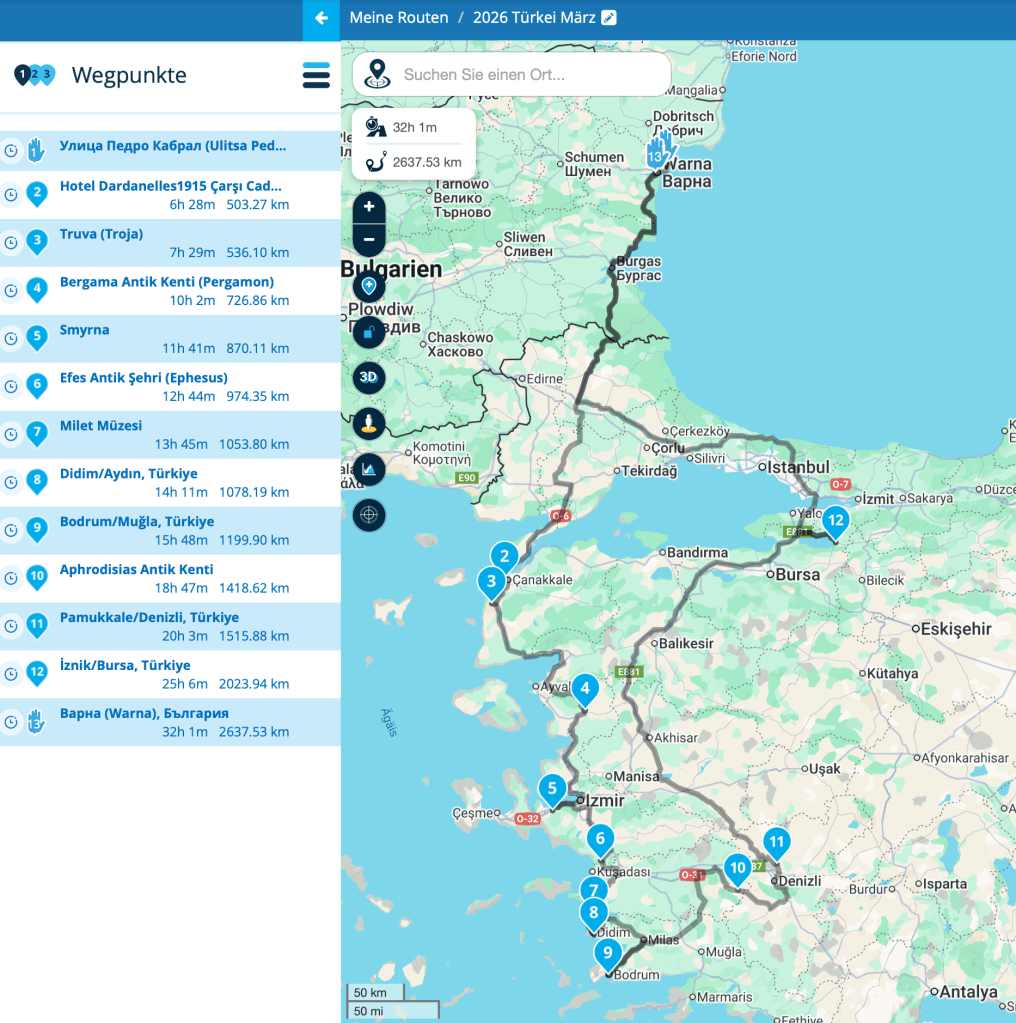
Task: Activate the street view pegman button
Action: coord(369,423)
